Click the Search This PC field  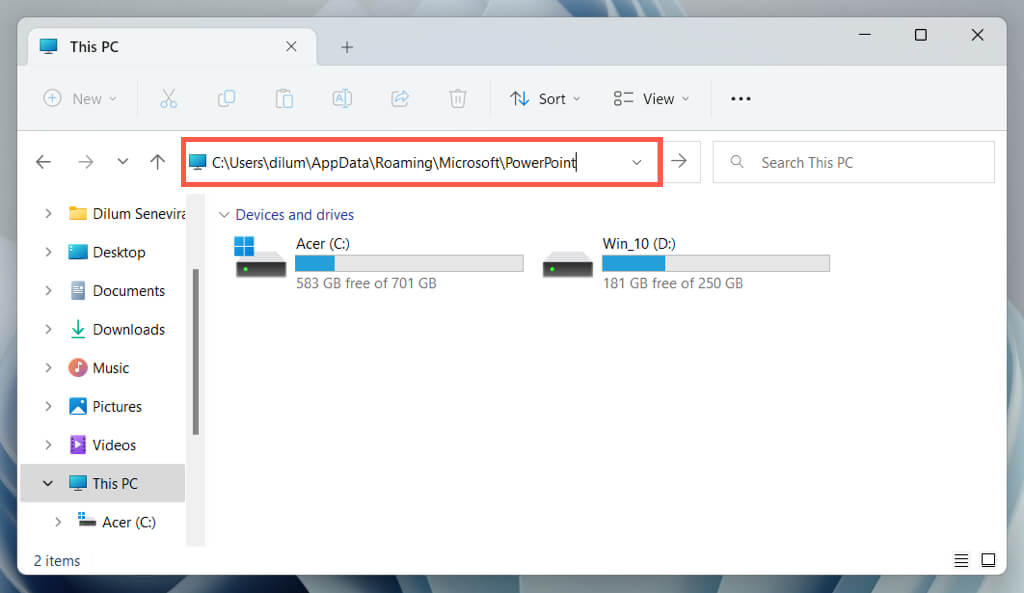coord(854,162)
